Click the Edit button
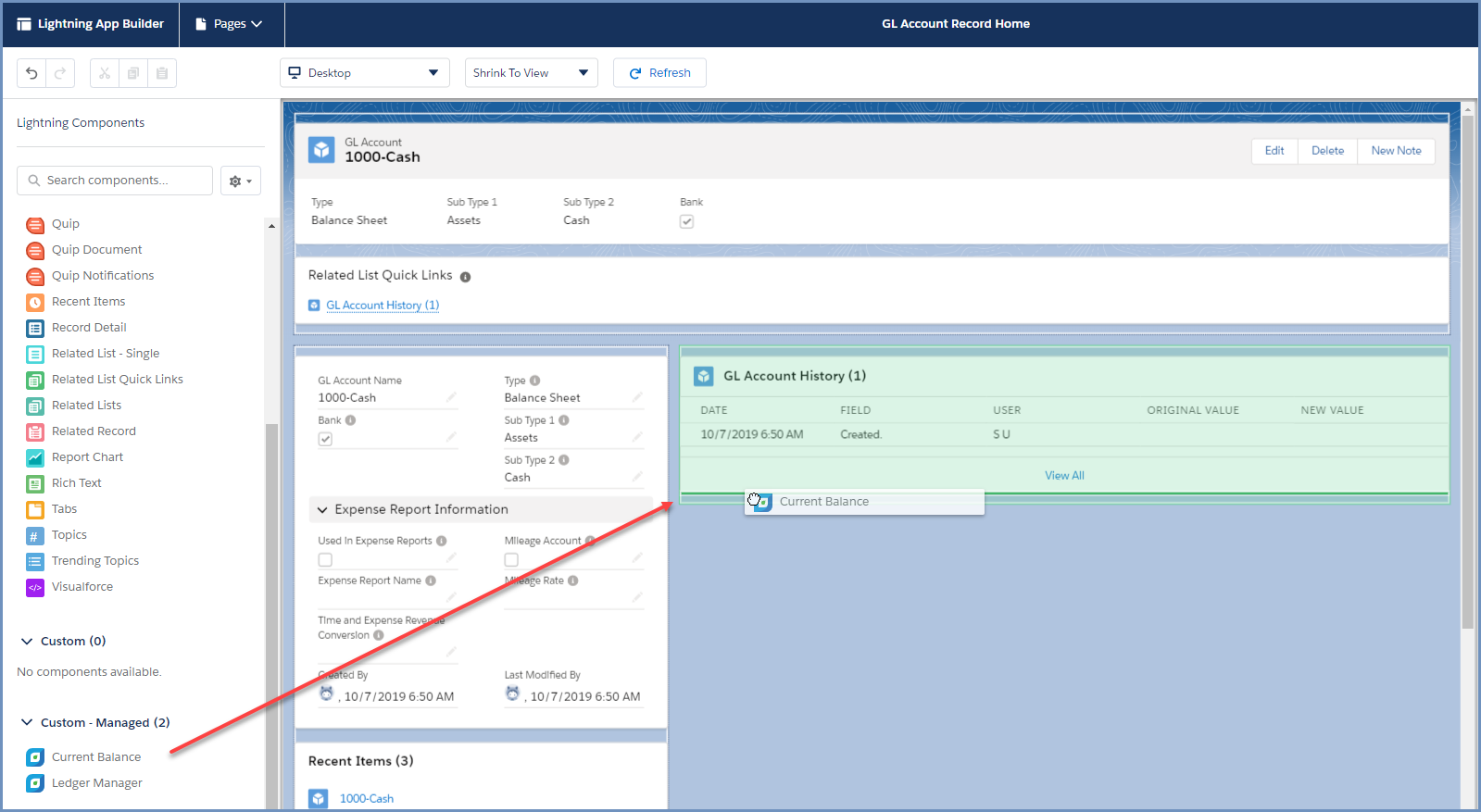This screenshot has height=812, width=1481. [x=1274, y=151]
